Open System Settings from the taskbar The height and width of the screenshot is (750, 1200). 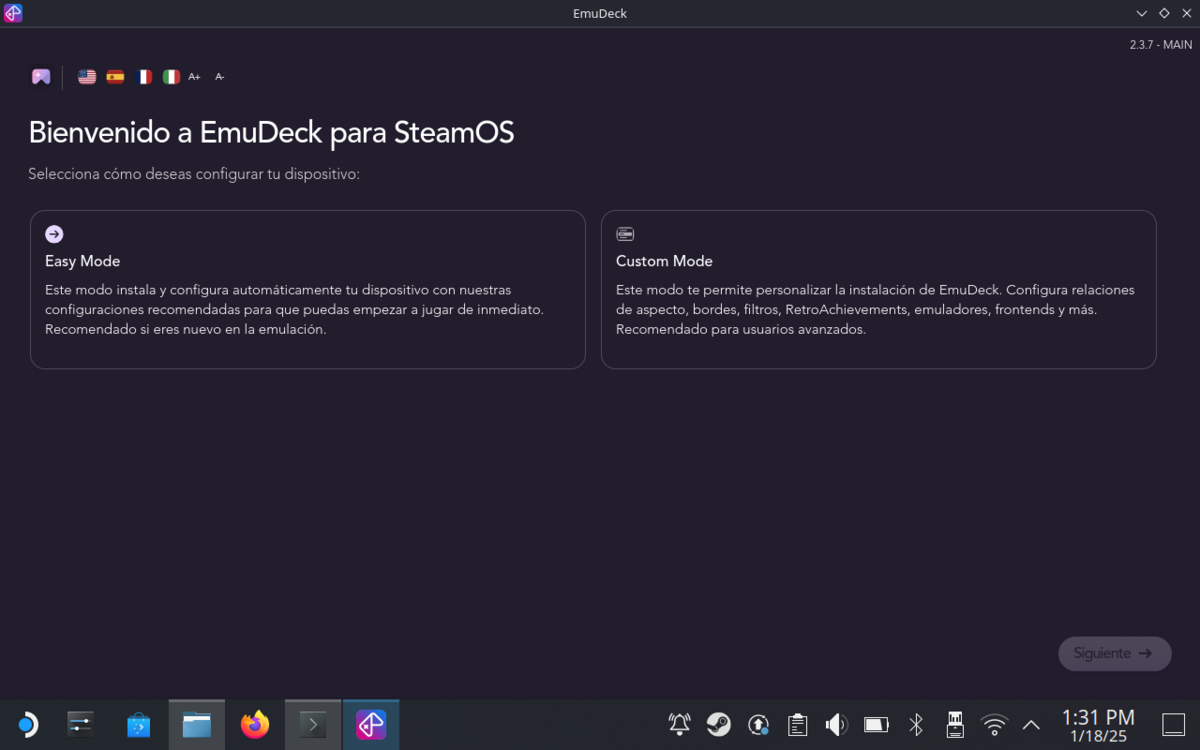coord(81,725)
